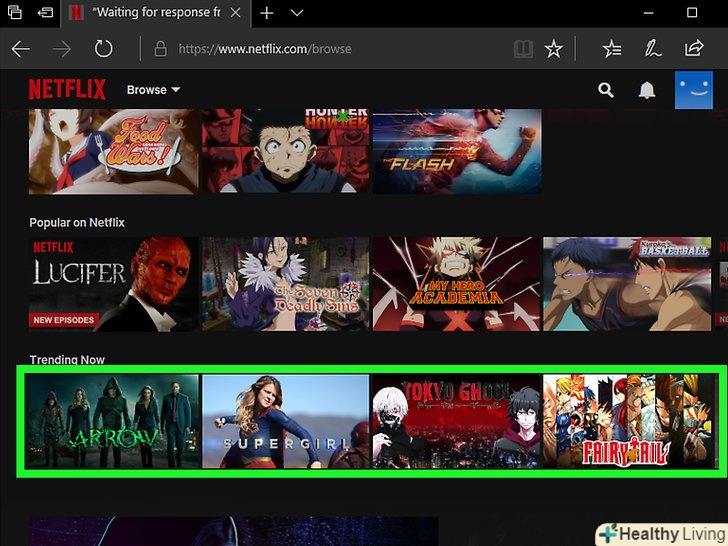
Task: Add page to favorites star
Action: (553, 49)
